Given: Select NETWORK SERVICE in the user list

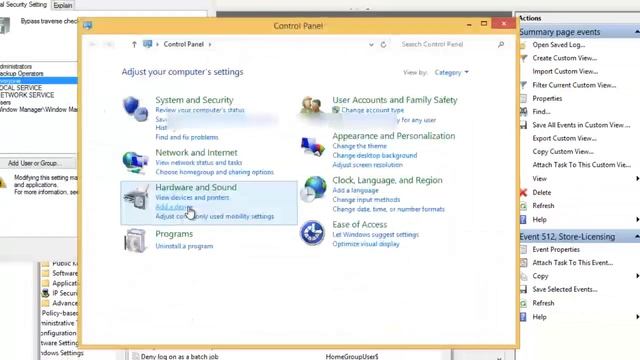Looking at the screenshot, I should pyautogui.click(x=27, y=95).
